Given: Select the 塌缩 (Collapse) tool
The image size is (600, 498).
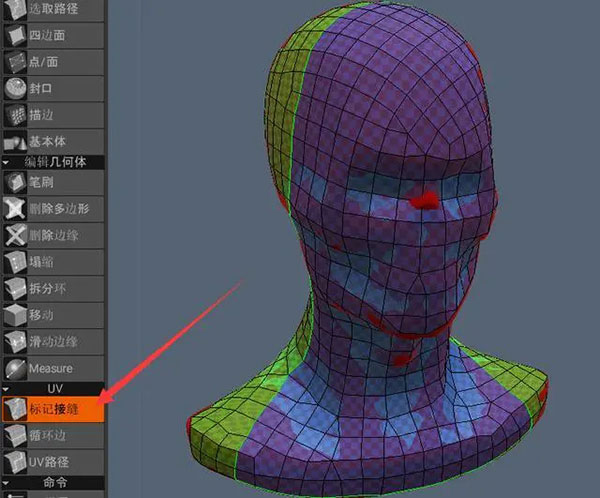Looking at the screenshot, I should 52,263.
